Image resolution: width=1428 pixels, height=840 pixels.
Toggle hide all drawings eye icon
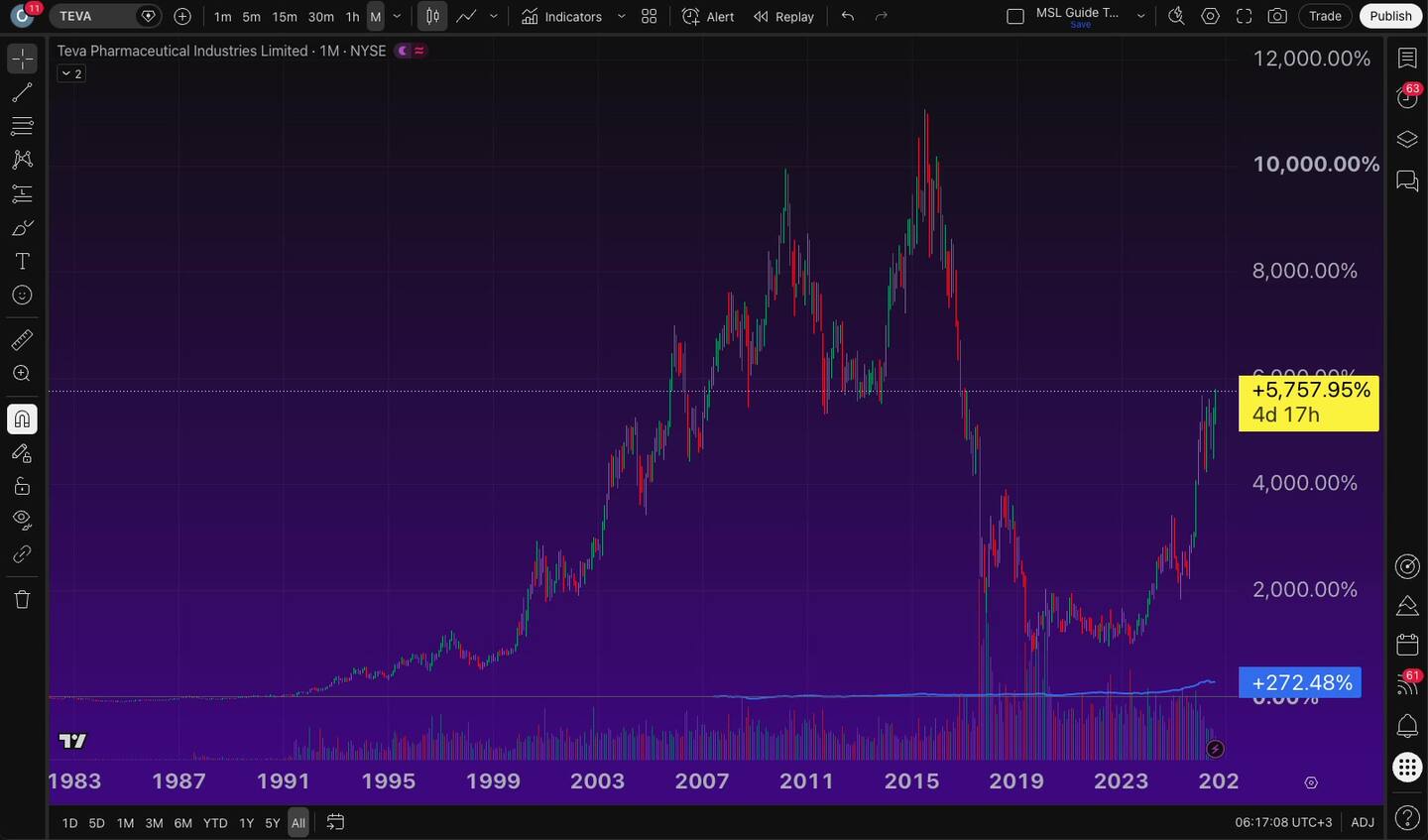coord(22,520)
